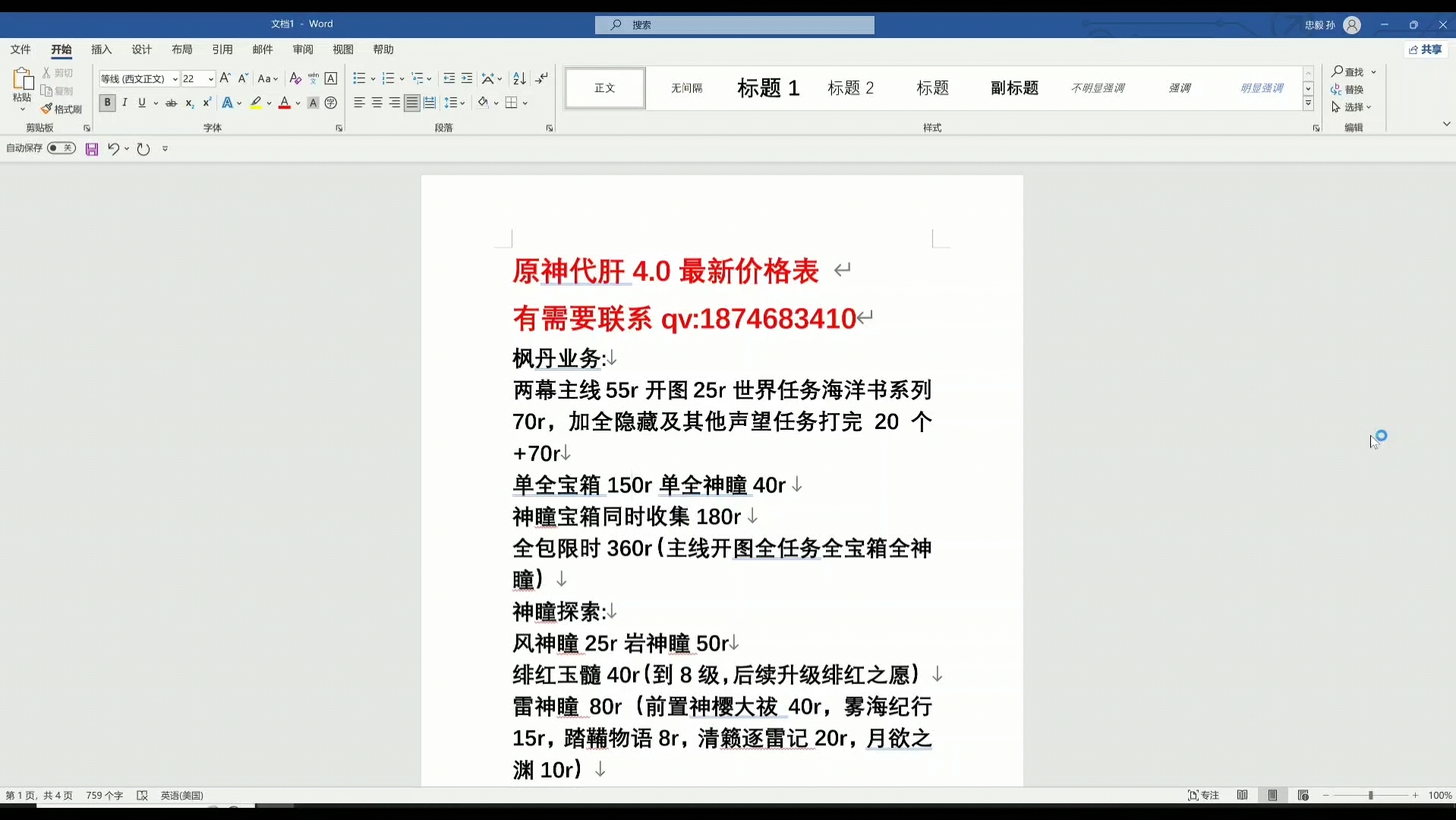Open the font size dropdown
This screenshot has height=820, width=1456.
pyautogui.click(x=210, y=79)
